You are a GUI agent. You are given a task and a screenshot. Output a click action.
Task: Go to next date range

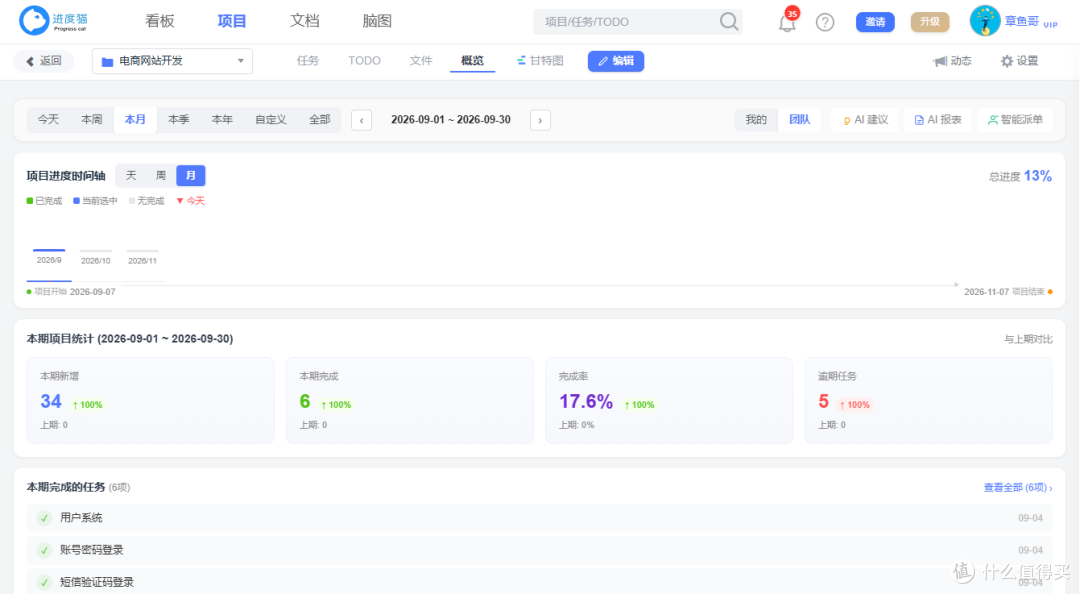540,120
